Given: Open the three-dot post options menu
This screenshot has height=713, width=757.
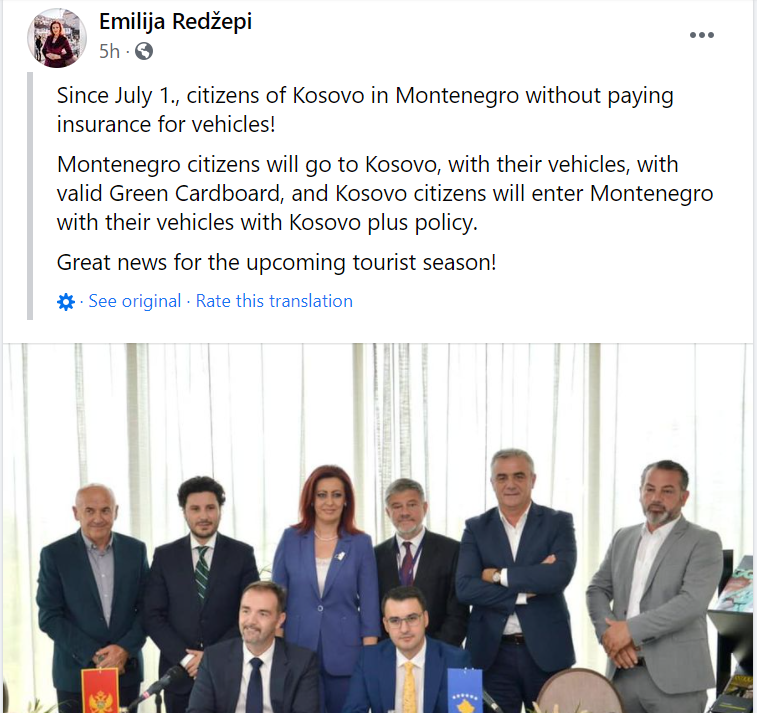Looking at the screenshot, I should [701, 35].
